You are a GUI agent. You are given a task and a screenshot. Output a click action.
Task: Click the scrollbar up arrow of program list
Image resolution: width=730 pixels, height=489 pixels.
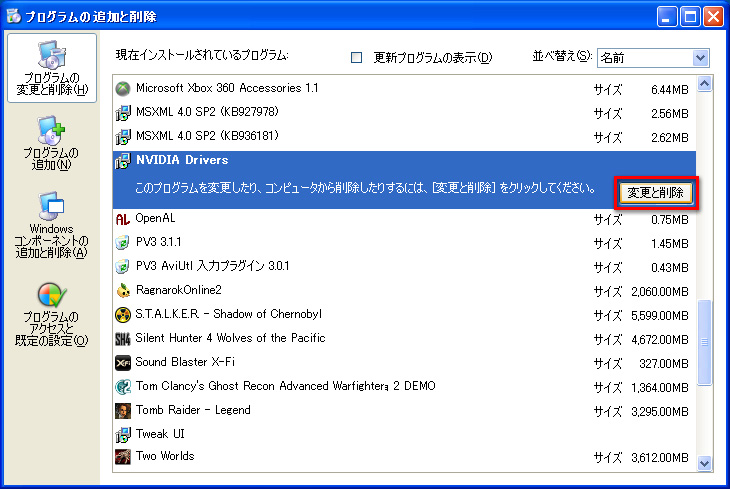click(703, 84)
